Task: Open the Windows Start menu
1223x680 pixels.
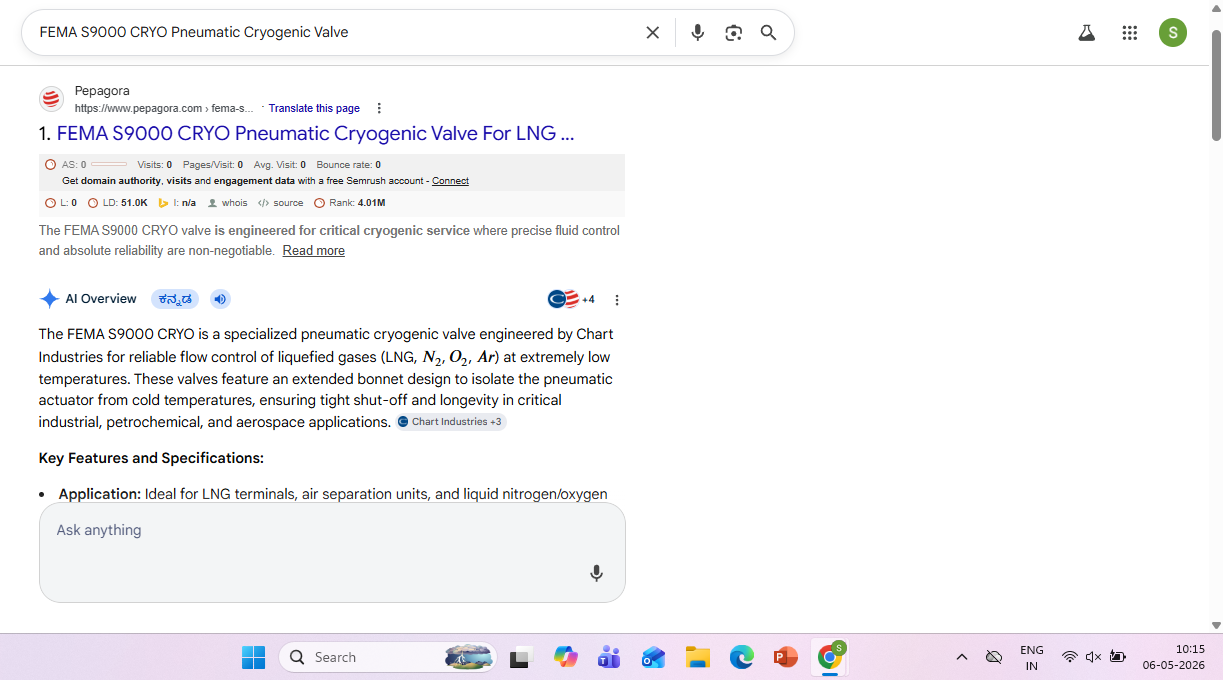Action: coord(254,657)
